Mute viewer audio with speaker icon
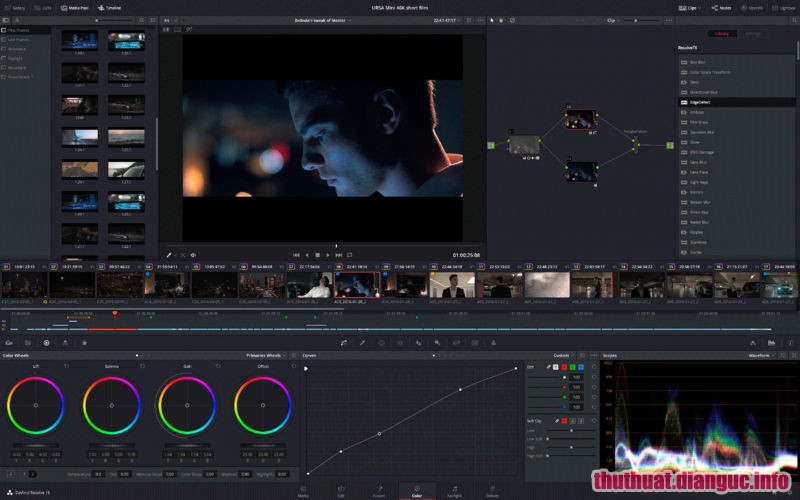The height and width of the screenshot is (500, 800). coord(193,255)
